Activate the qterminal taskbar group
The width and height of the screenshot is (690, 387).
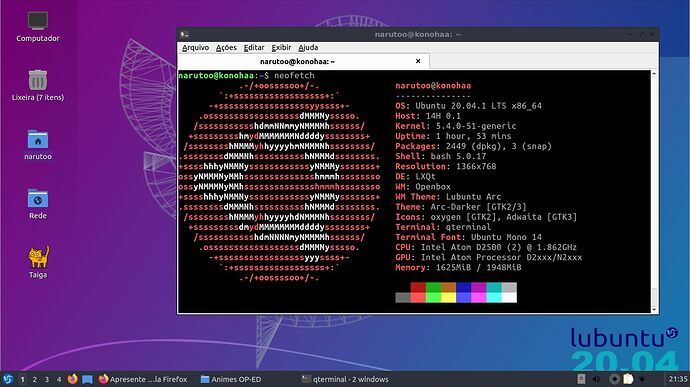(x=345, y=379)
